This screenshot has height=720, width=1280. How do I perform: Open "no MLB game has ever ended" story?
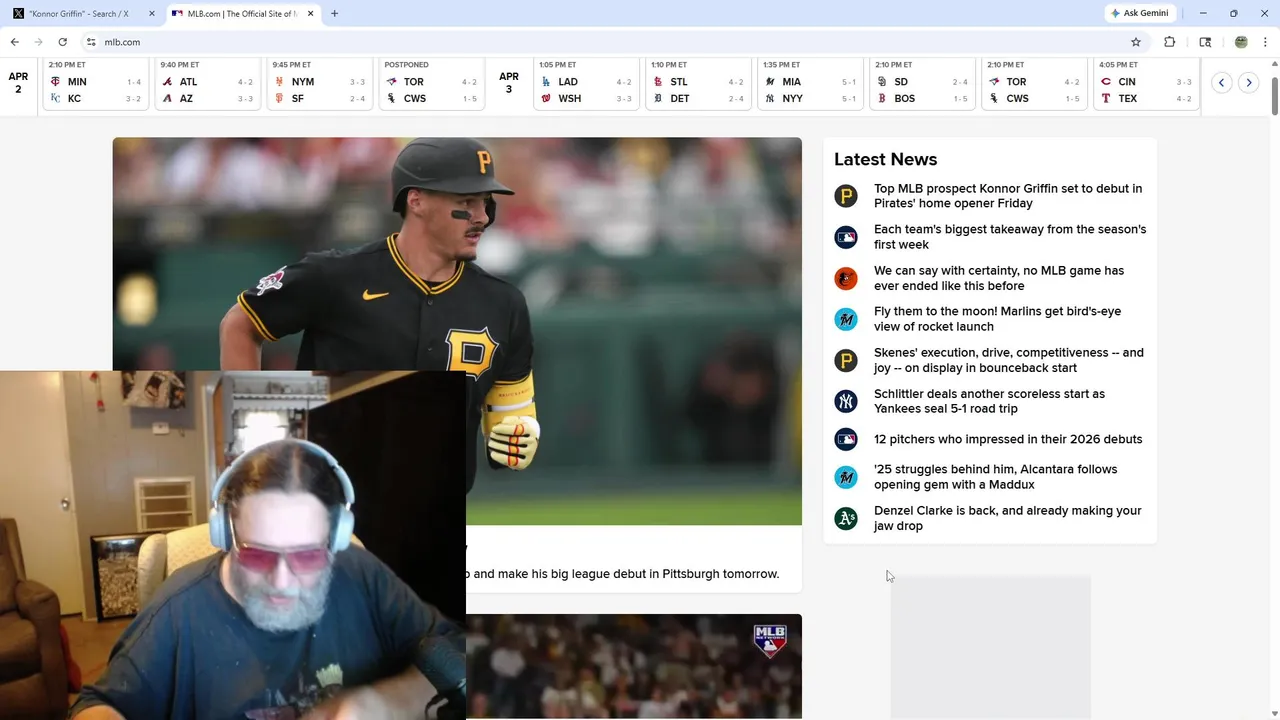[x=999, y=278]
